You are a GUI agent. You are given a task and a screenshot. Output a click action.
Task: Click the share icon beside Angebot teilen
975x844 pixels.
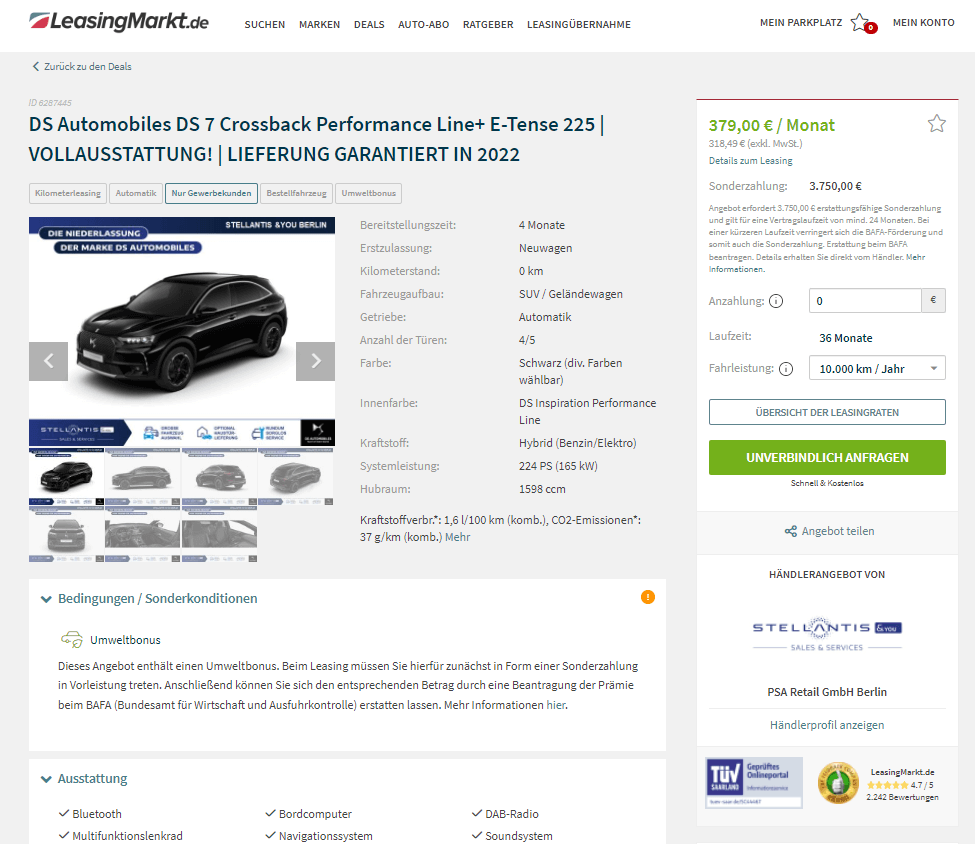coord(790,531)
